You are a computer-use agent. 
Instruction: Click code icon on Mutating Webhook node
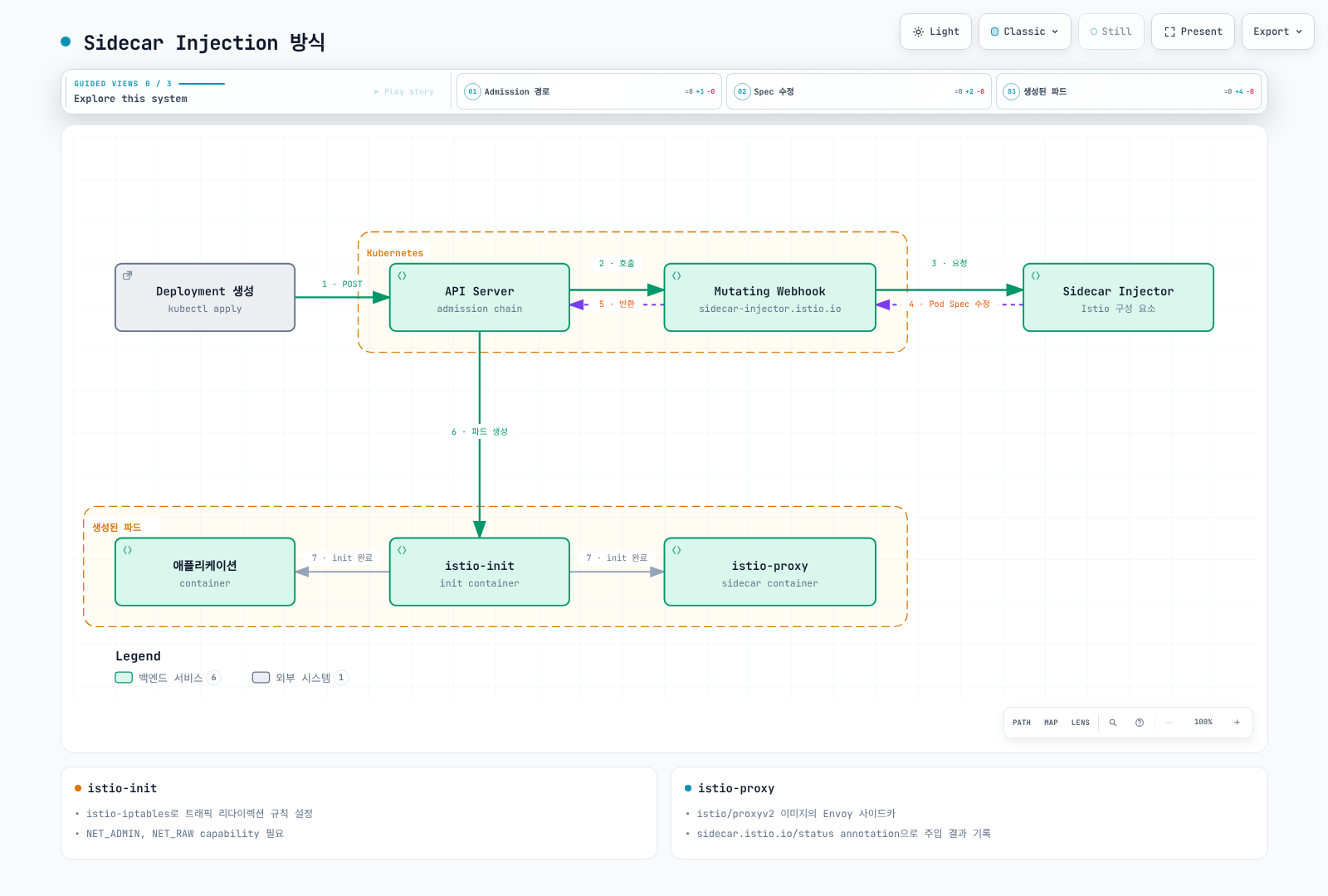676,275
